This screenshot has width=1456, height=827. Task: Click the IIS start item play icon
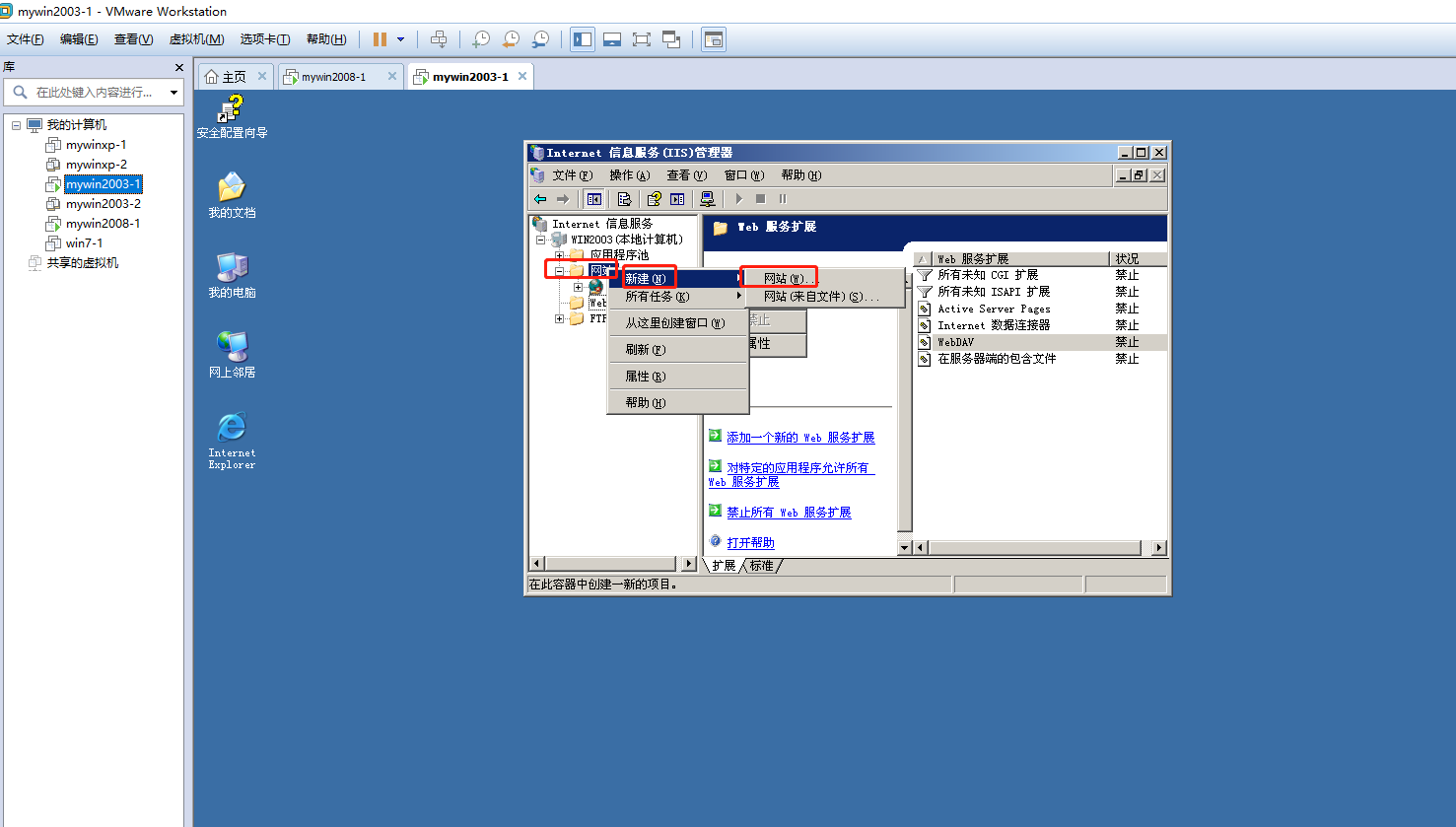(x=739, y=199)
